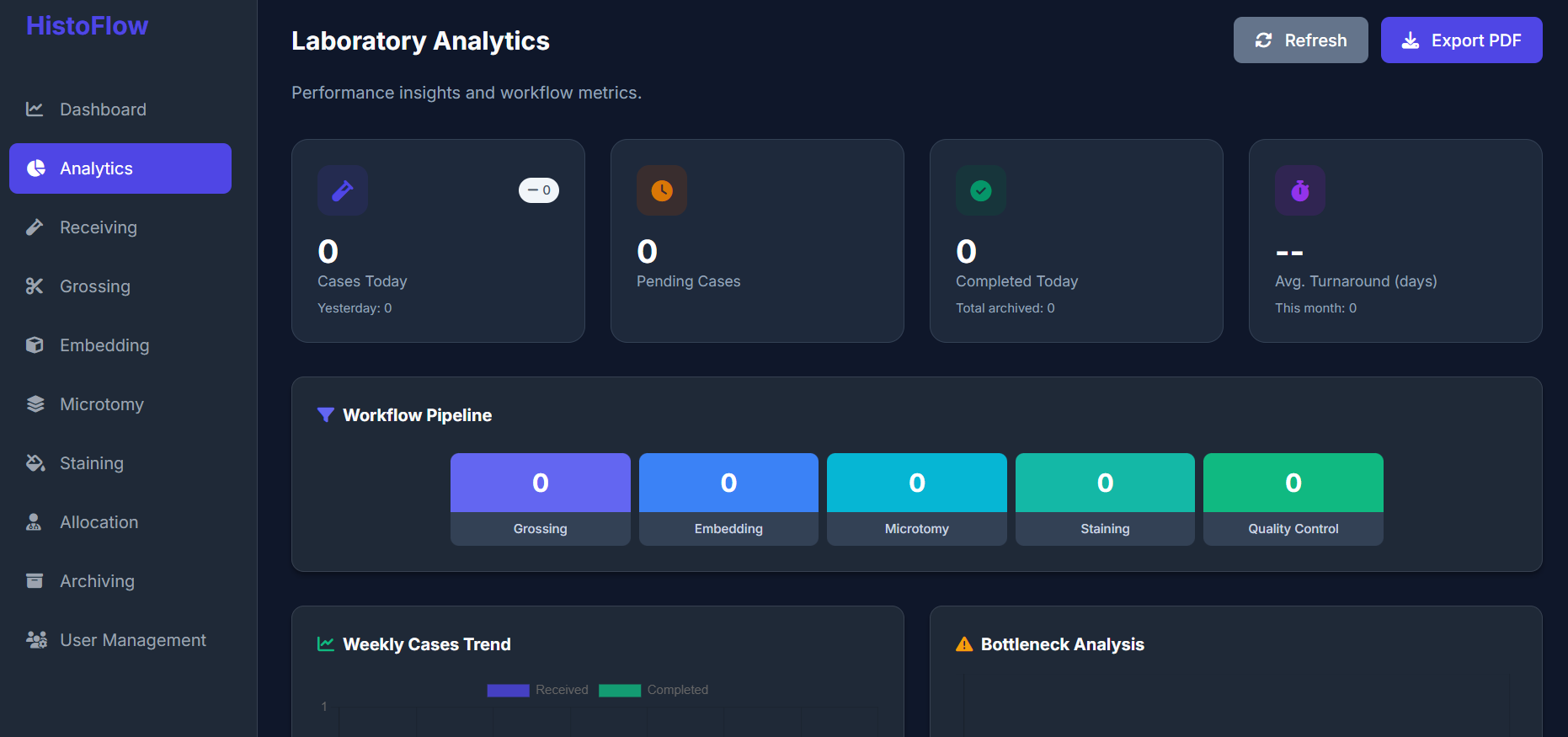Click the Receiving vial icon
The width and height of the screenshot is (1568, 737).
(35, 227)
